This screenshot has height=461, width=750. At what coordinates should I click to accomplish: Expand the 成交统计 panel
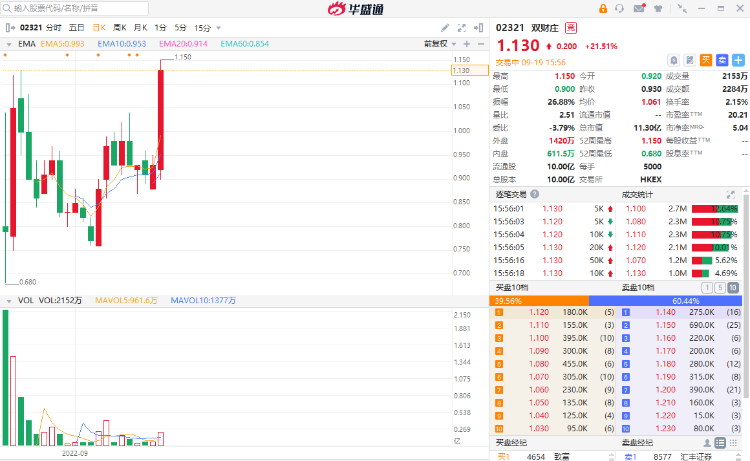click(730, 194)
